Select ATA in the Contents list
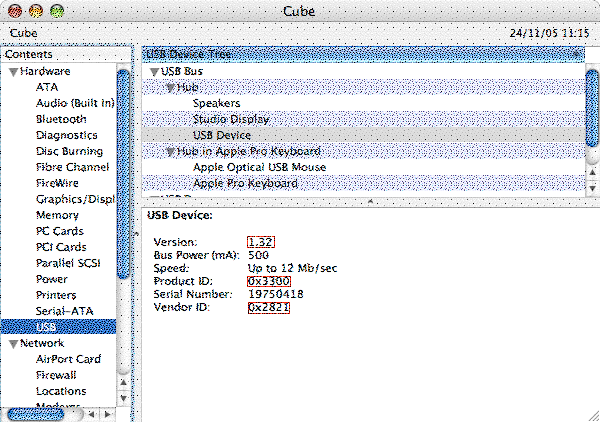Image resolution: width=600 pixels, height=422 pixels. click(47, 87)
